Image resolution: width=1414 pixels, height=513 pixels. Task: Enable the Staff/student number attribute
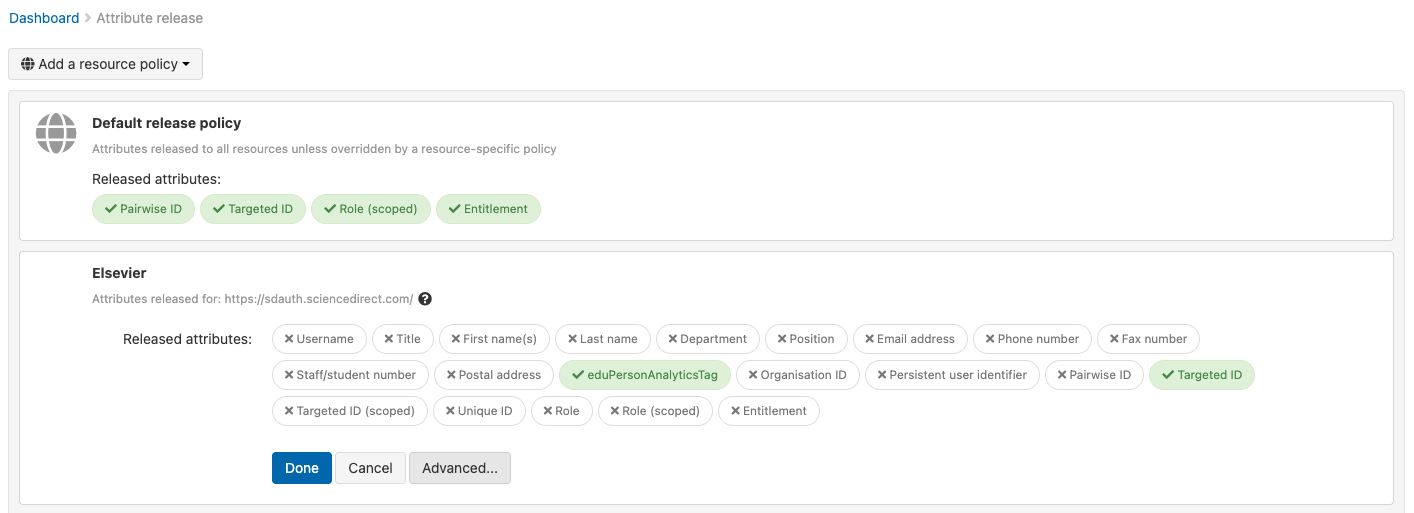point(350,375)
